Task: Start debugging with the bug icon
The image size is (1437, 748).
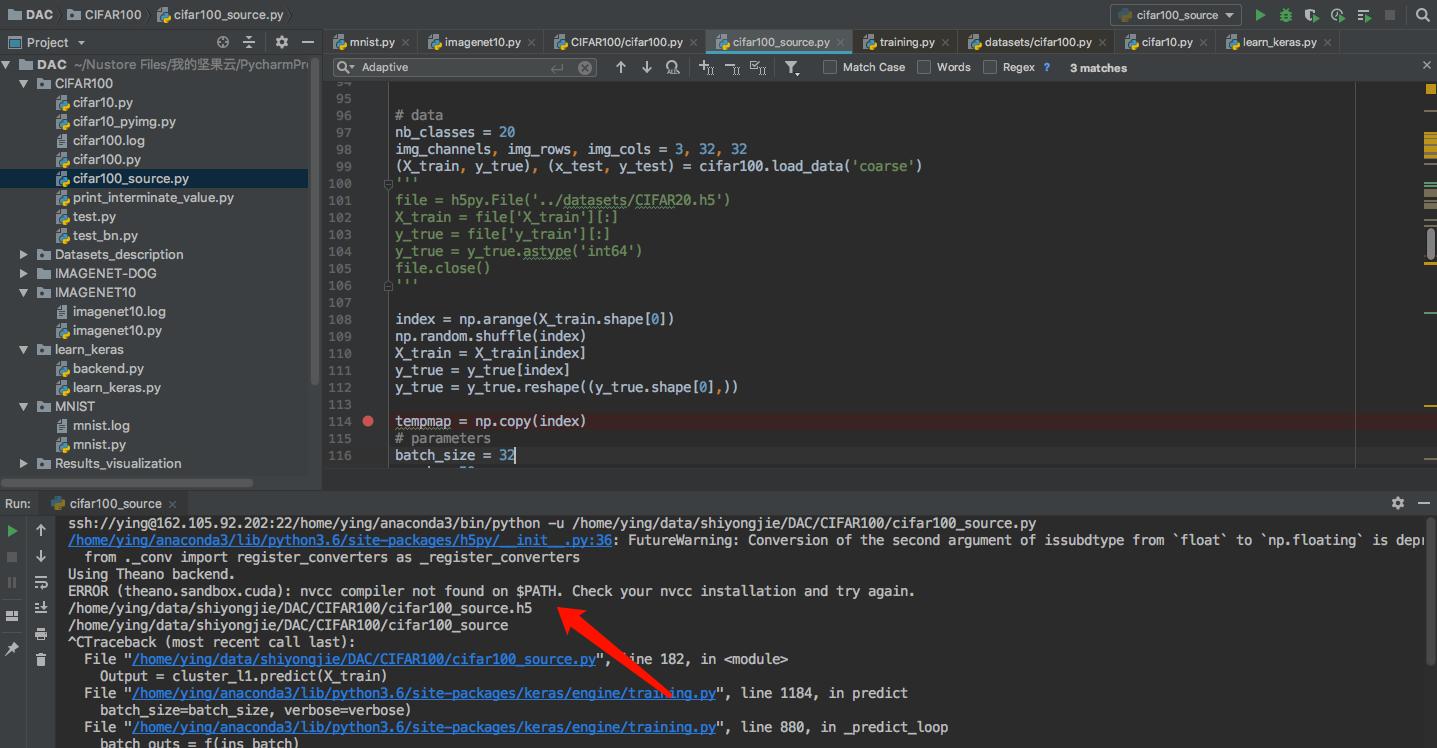Action: click(x=1286, y=15)
